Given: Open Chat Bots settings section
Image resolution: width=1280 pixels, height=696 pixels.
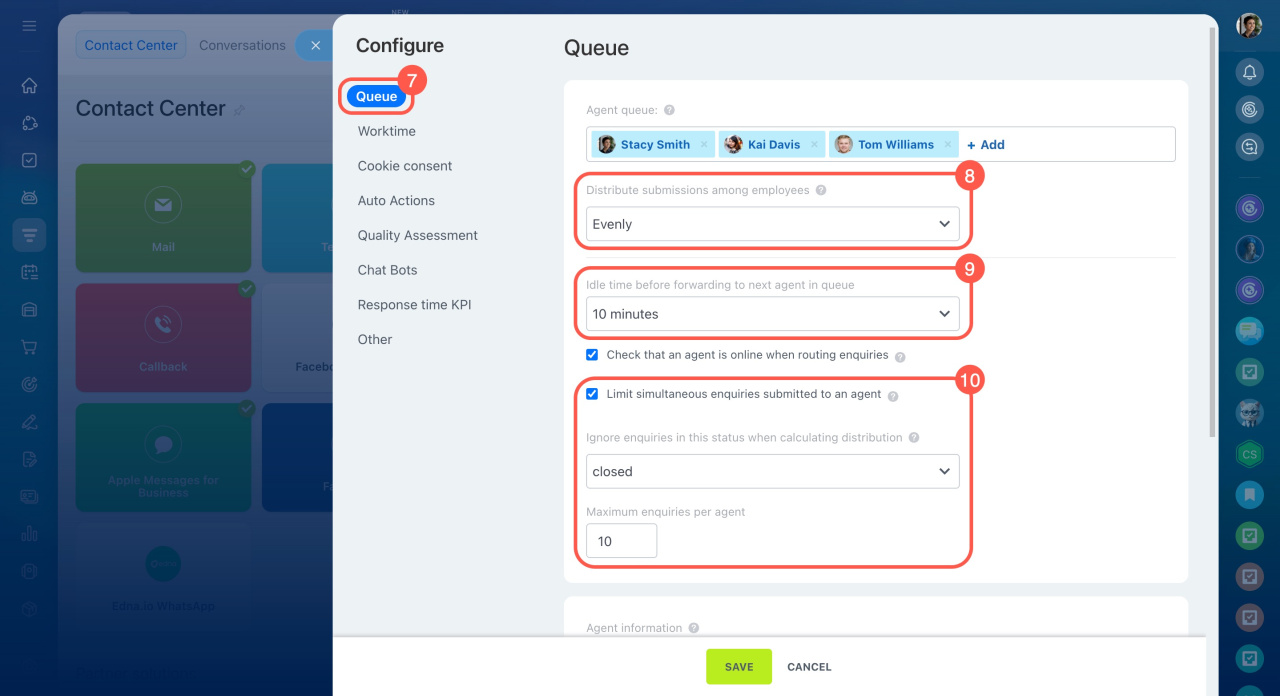Looking at the screenshot, I should (x=387, y=270).
